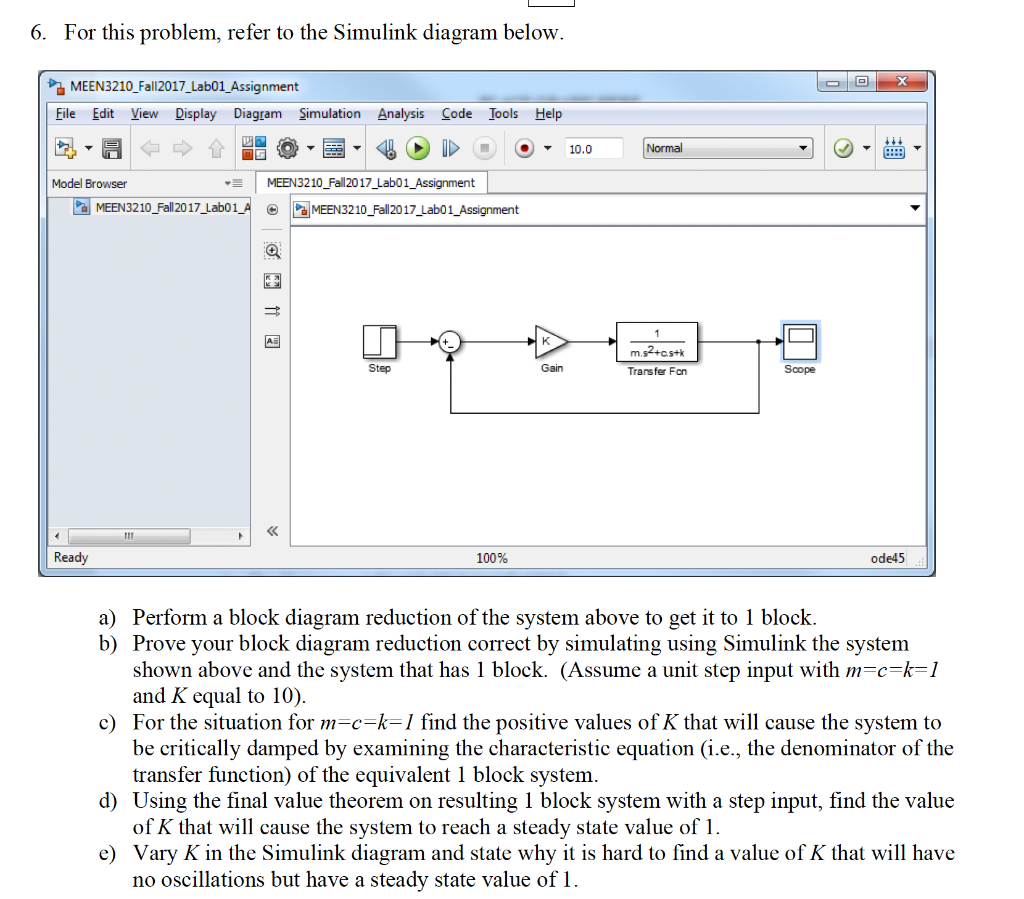
Task: Open the Normal simulation mode dropdown
Action: click(728, 148)
